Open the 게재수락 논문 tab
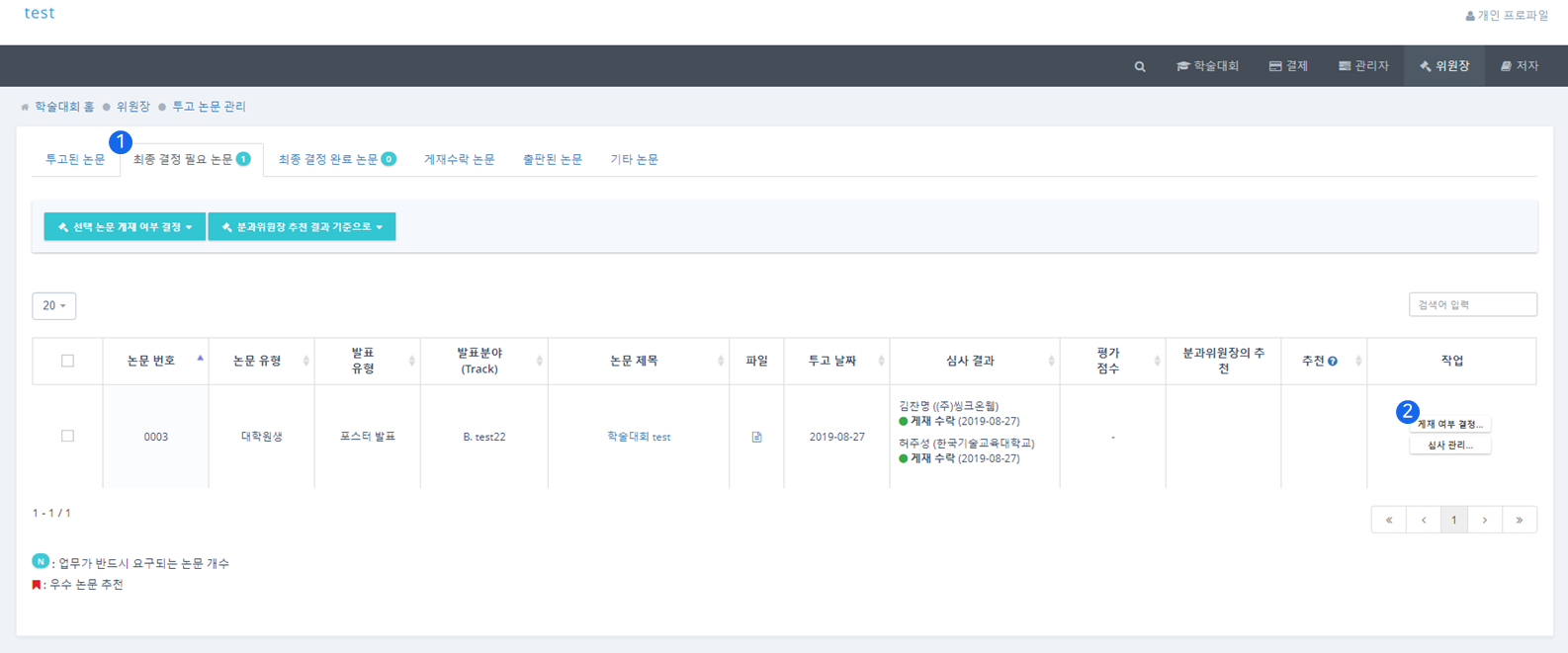 pyautogui.click(x=460, y=159)
